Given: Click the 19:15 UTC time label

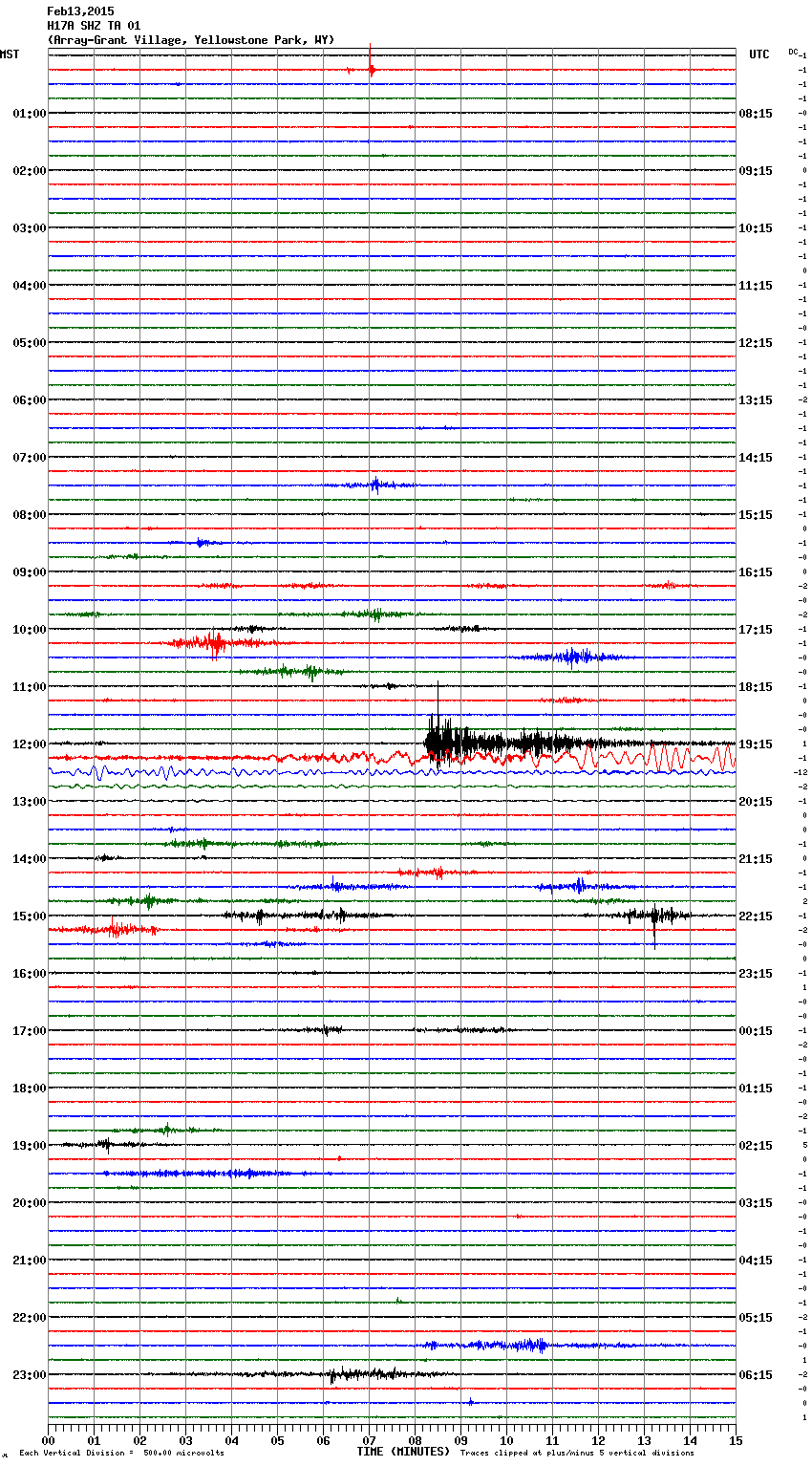Looking at the screenshot, I should (756, 744).
